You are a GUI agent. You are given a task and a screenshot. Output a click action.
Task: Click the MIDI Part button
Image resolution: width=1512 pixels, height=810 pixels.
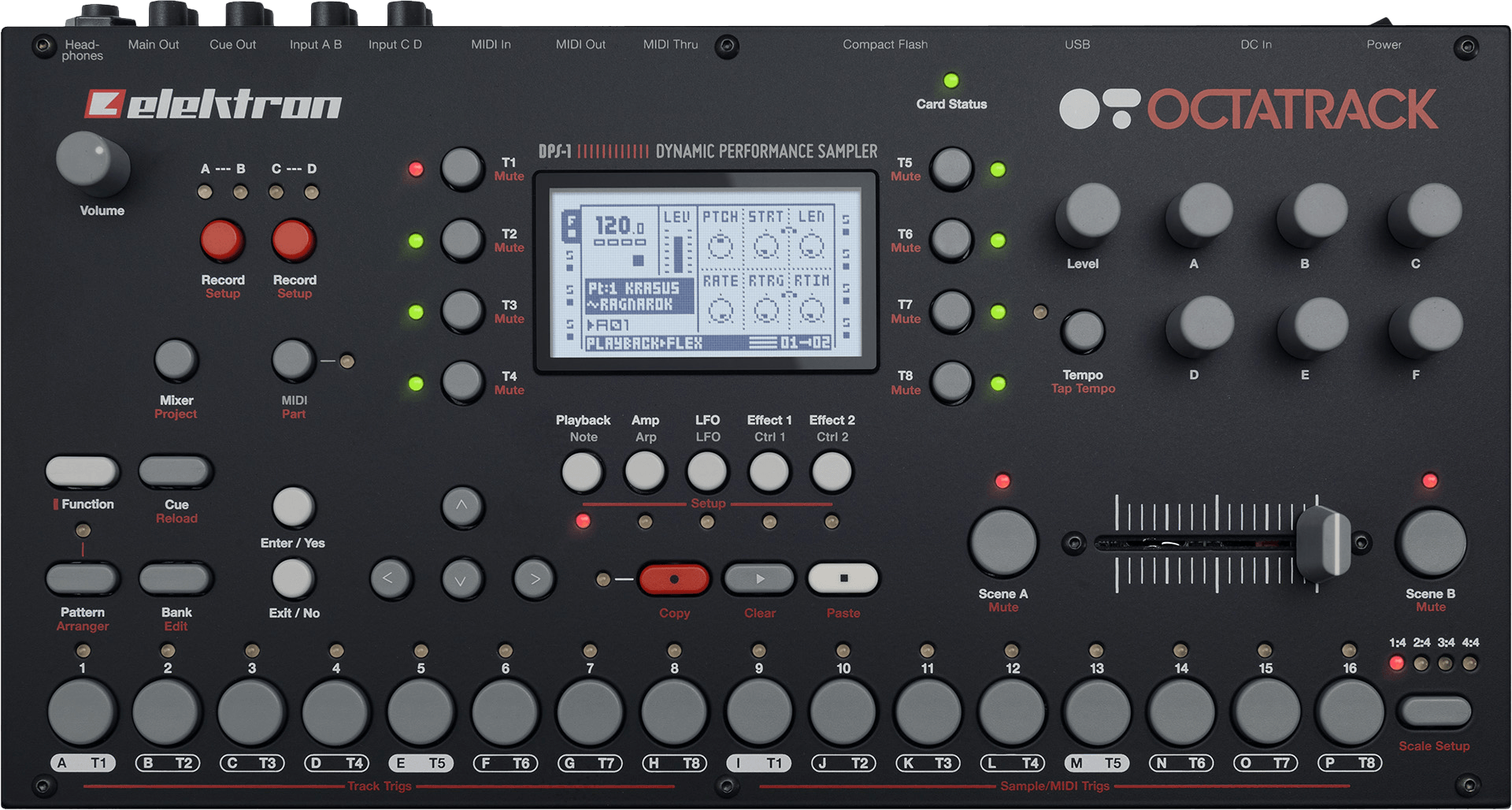pyautogui.click(x=294, y=360)
